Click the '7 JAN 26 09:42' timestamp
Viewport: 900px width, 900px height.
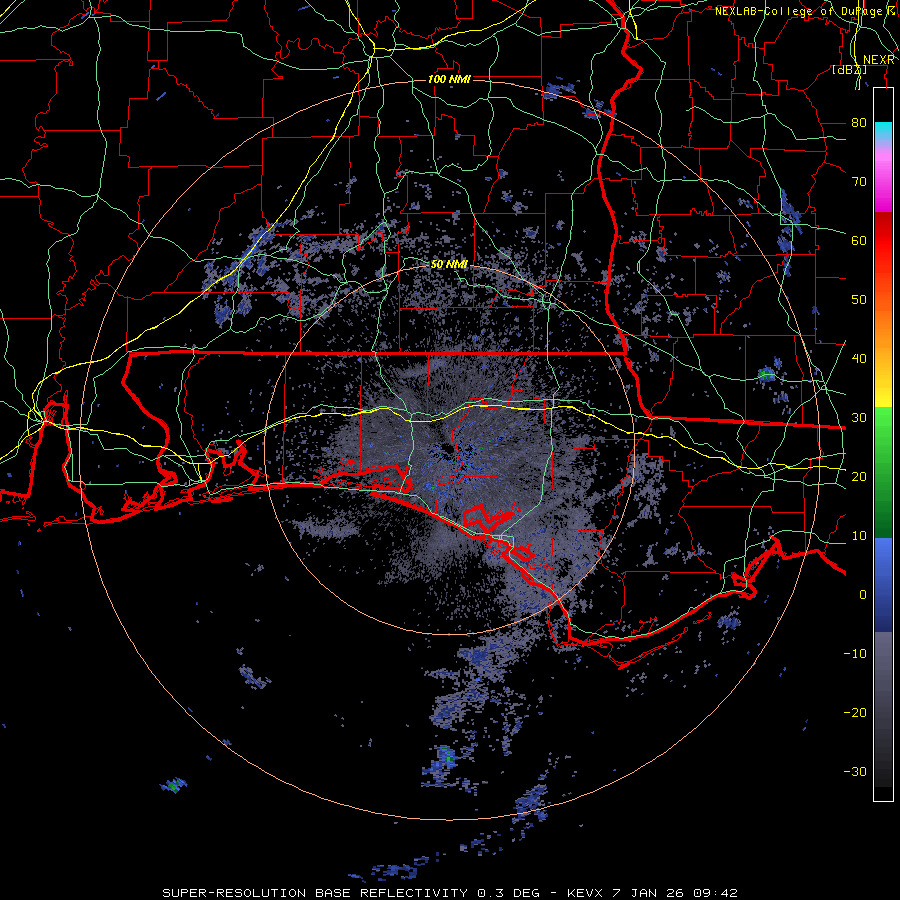click(x=675, y=893)
